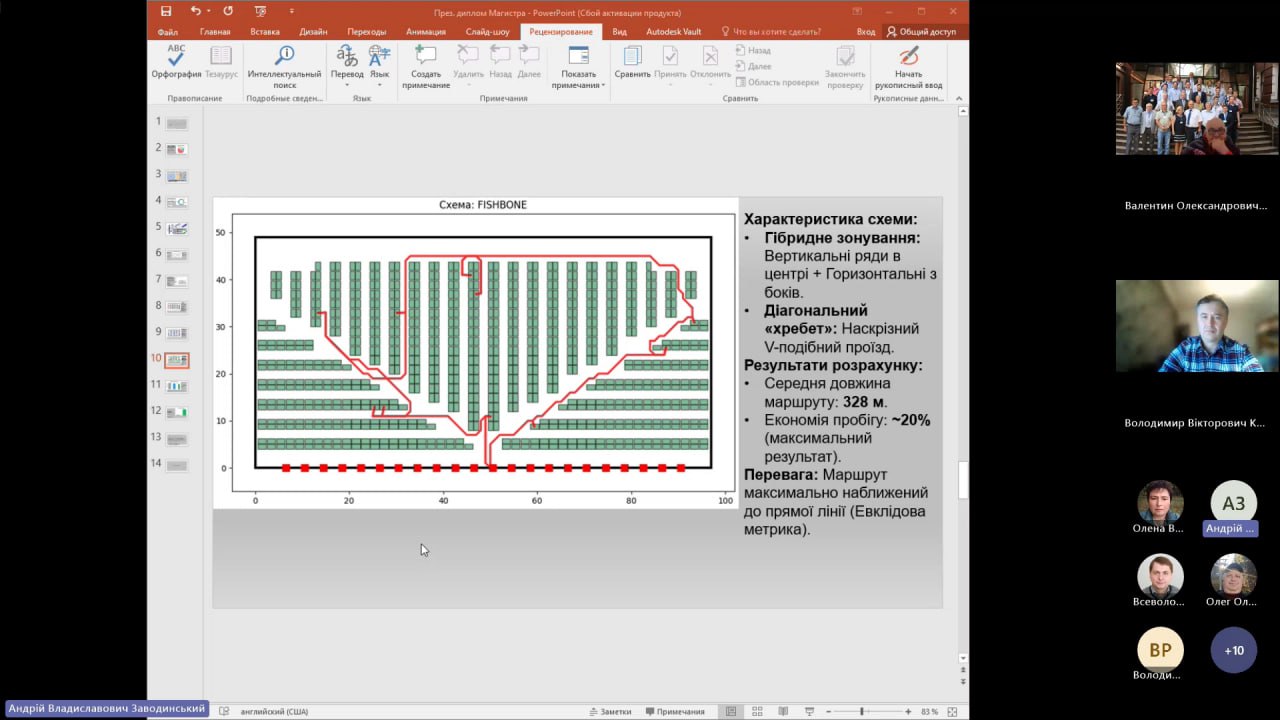Toggle the Заметки notes pane
This screenshot has width=1280, height=720.
(x=610, y=711)
